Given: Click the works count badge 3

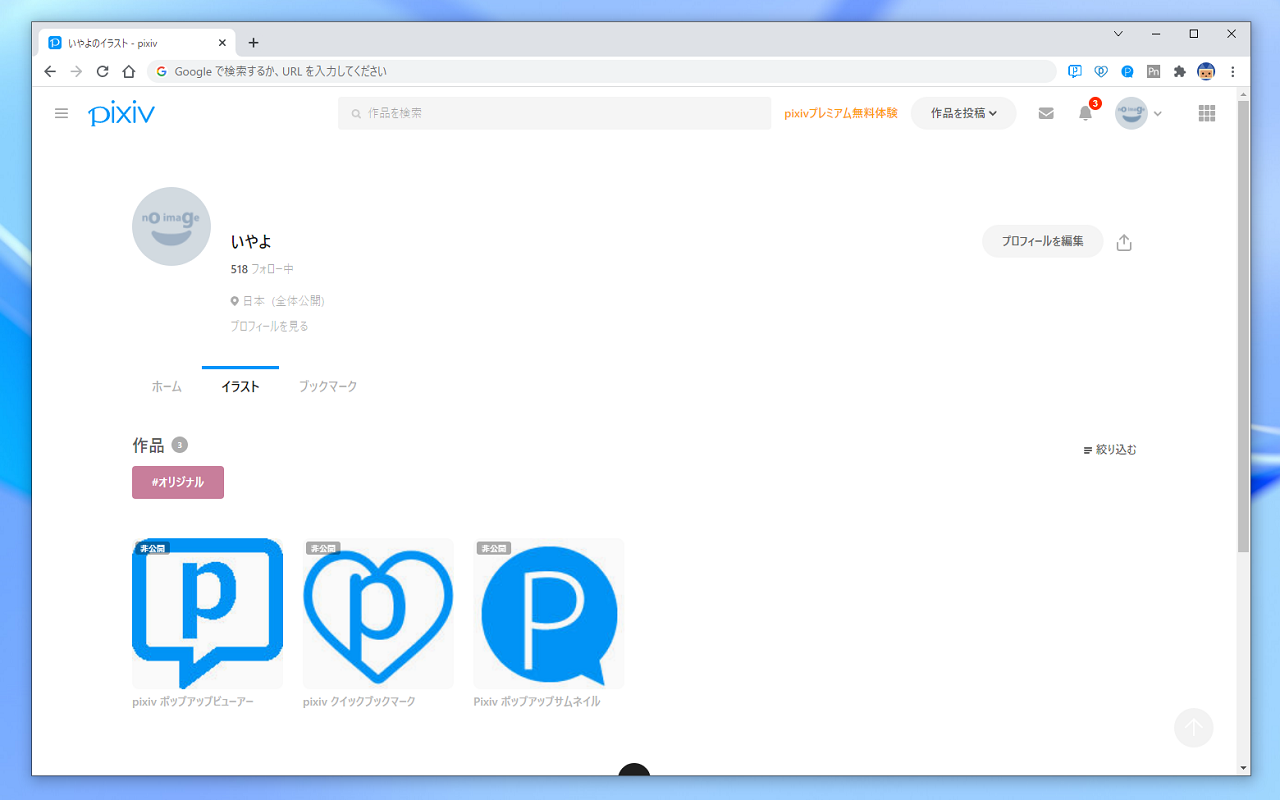Looking at the screenshot, I should tap(179, 445).
